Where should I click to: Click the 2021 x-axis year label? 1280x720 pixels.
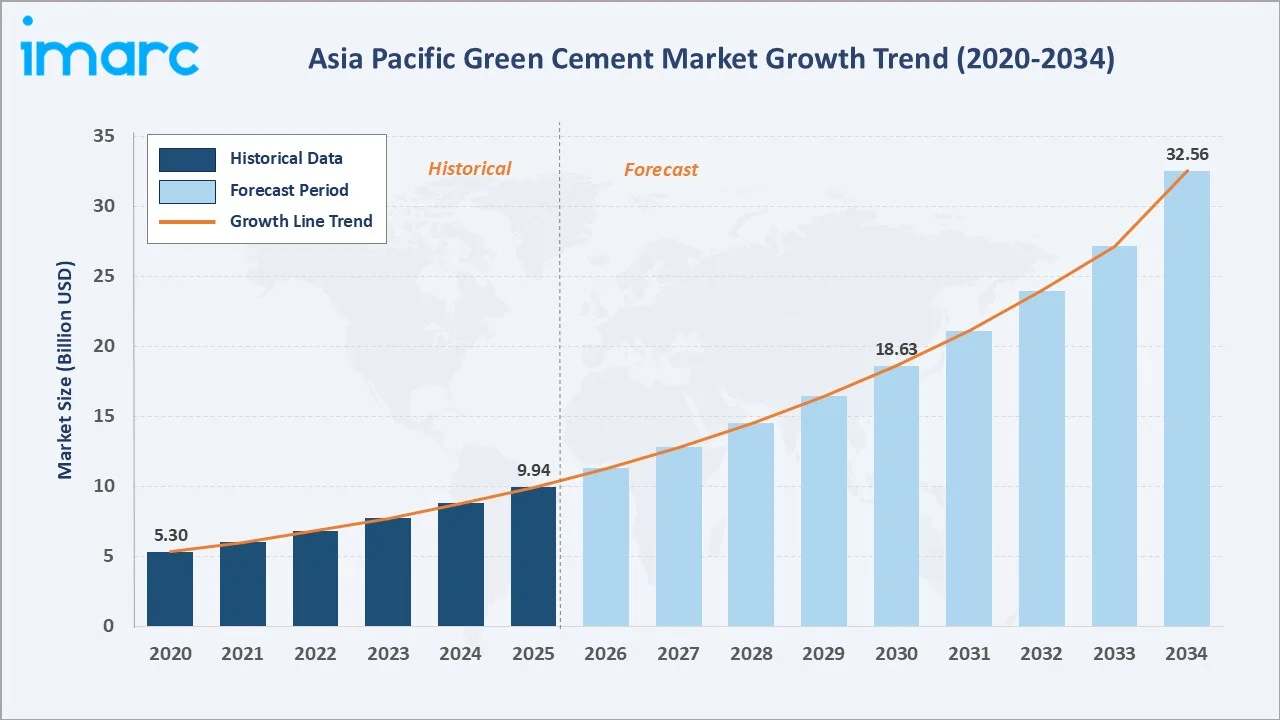click(243, 654)
